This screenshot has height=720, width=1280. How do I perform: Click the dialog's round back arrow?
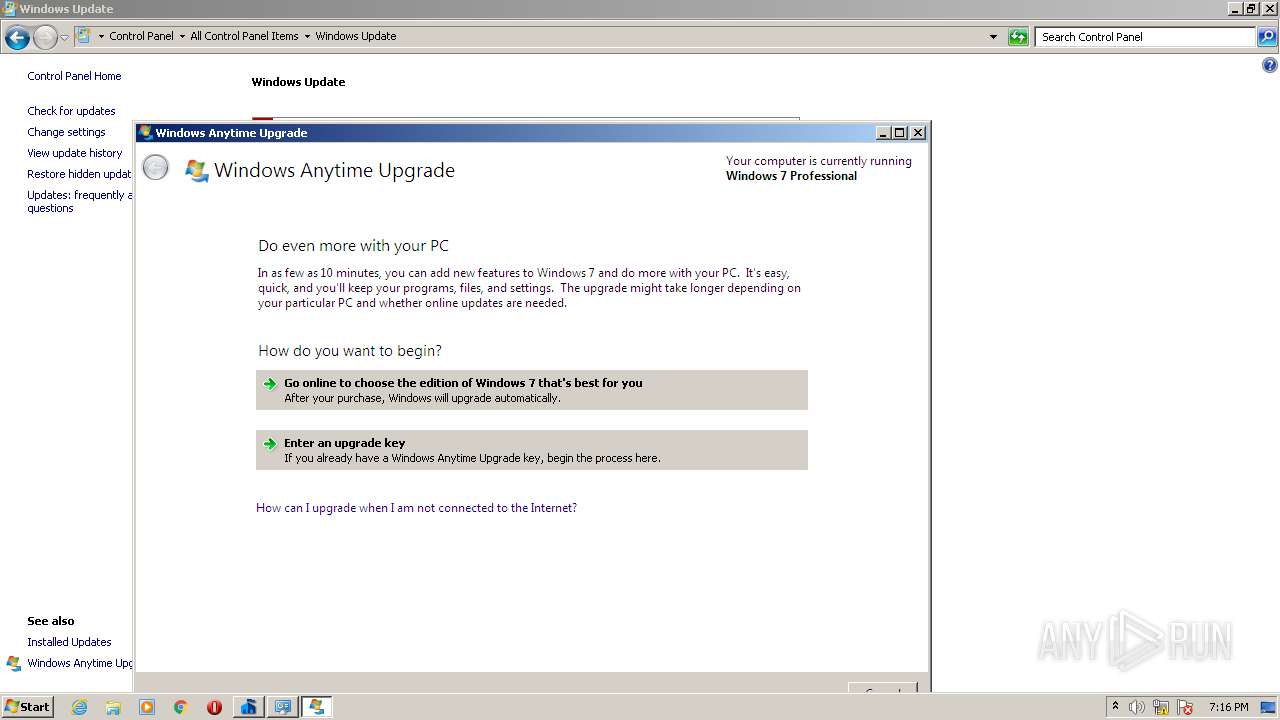(156, 168)
